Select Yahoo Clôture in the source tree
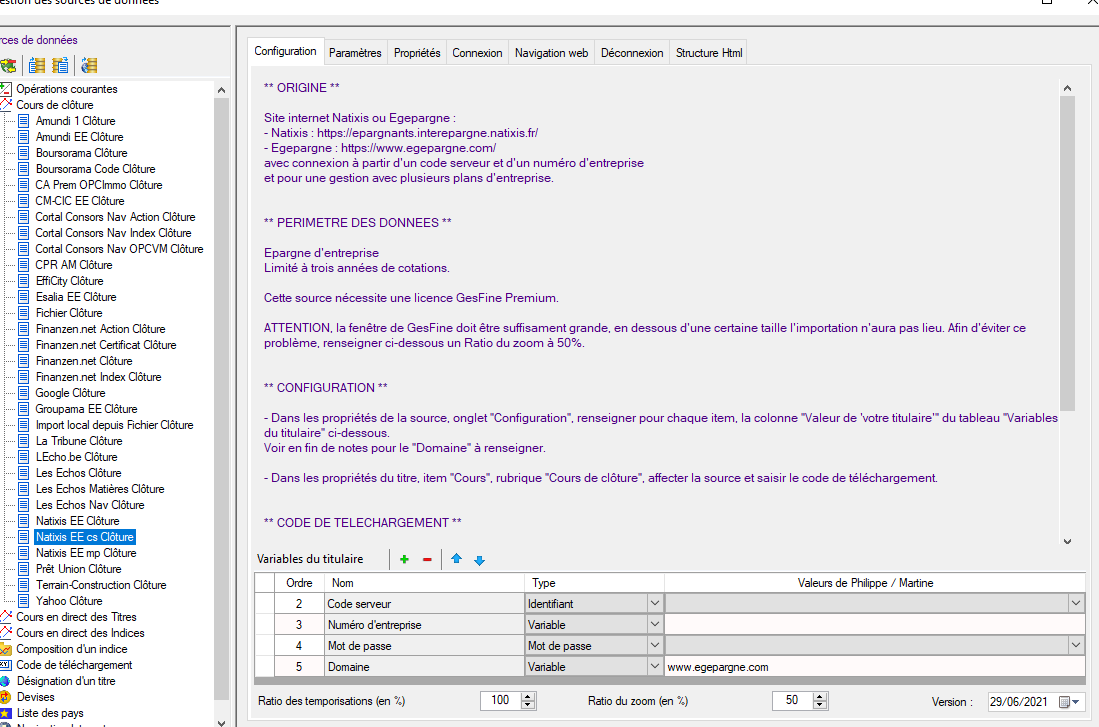 click(69, 601)
